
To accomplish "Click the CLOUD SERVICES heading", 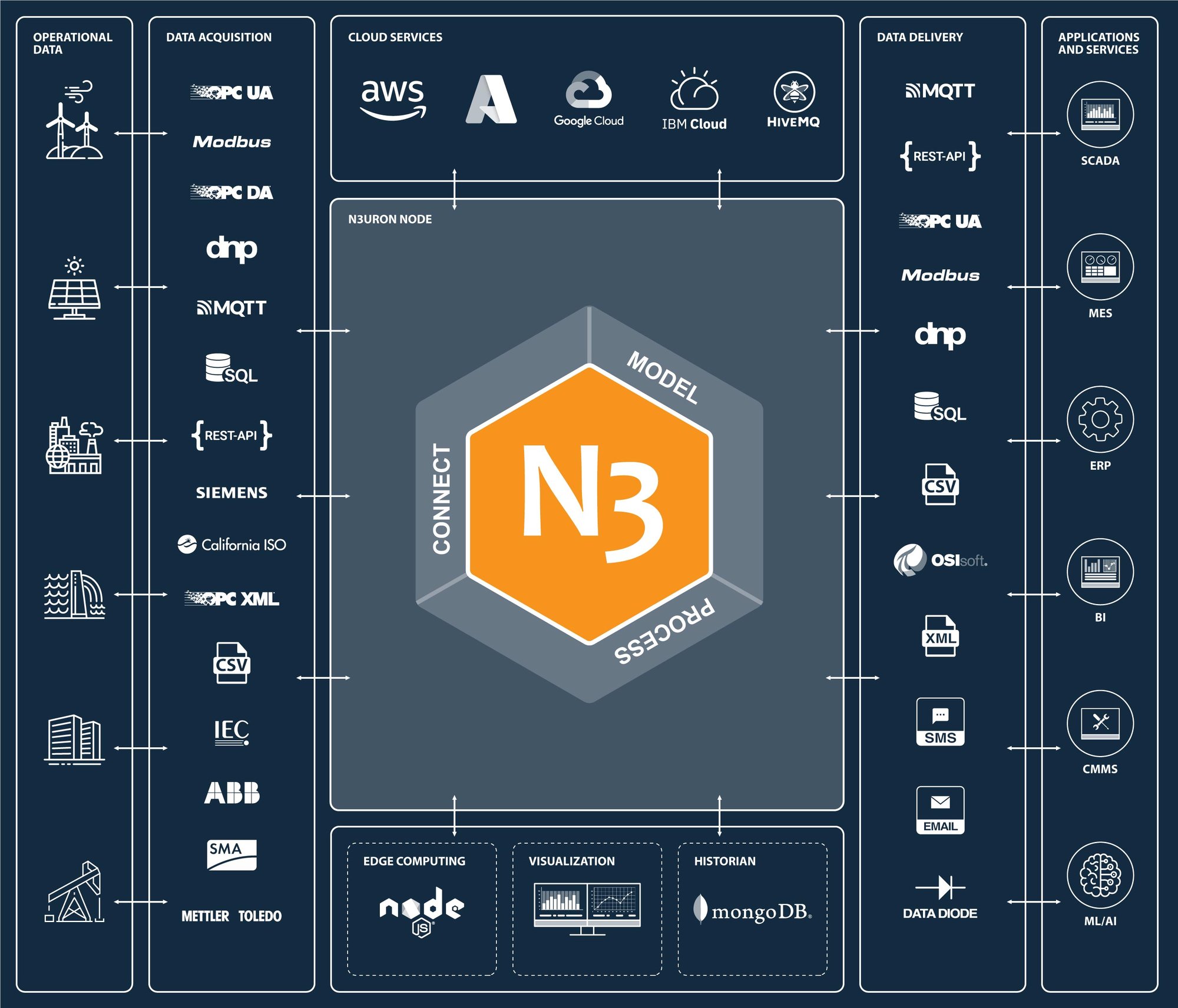I will tap(395, 37).
